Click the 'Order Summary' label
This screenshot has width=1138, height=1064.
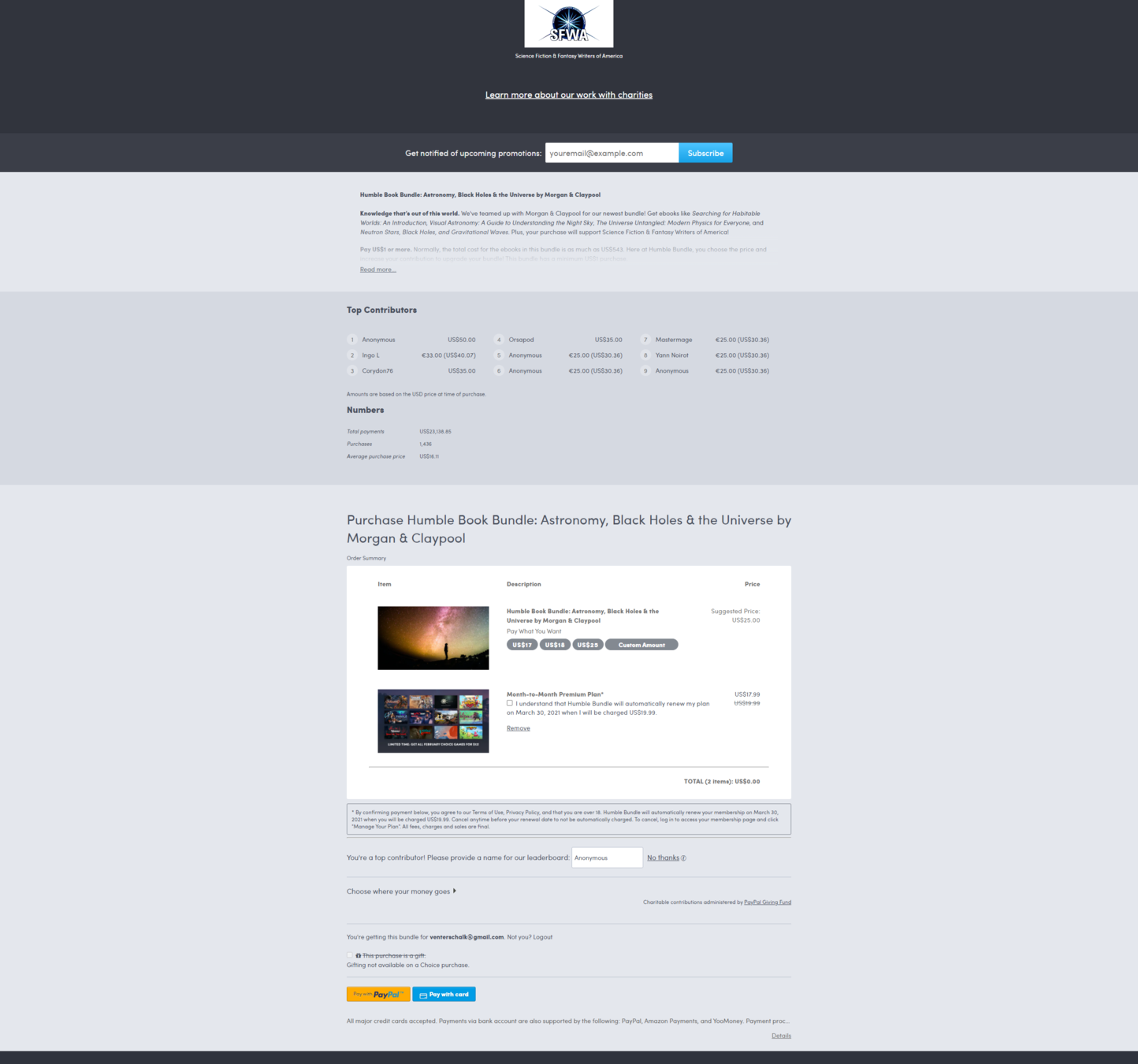pyautogui.click(x=366, y=558)
